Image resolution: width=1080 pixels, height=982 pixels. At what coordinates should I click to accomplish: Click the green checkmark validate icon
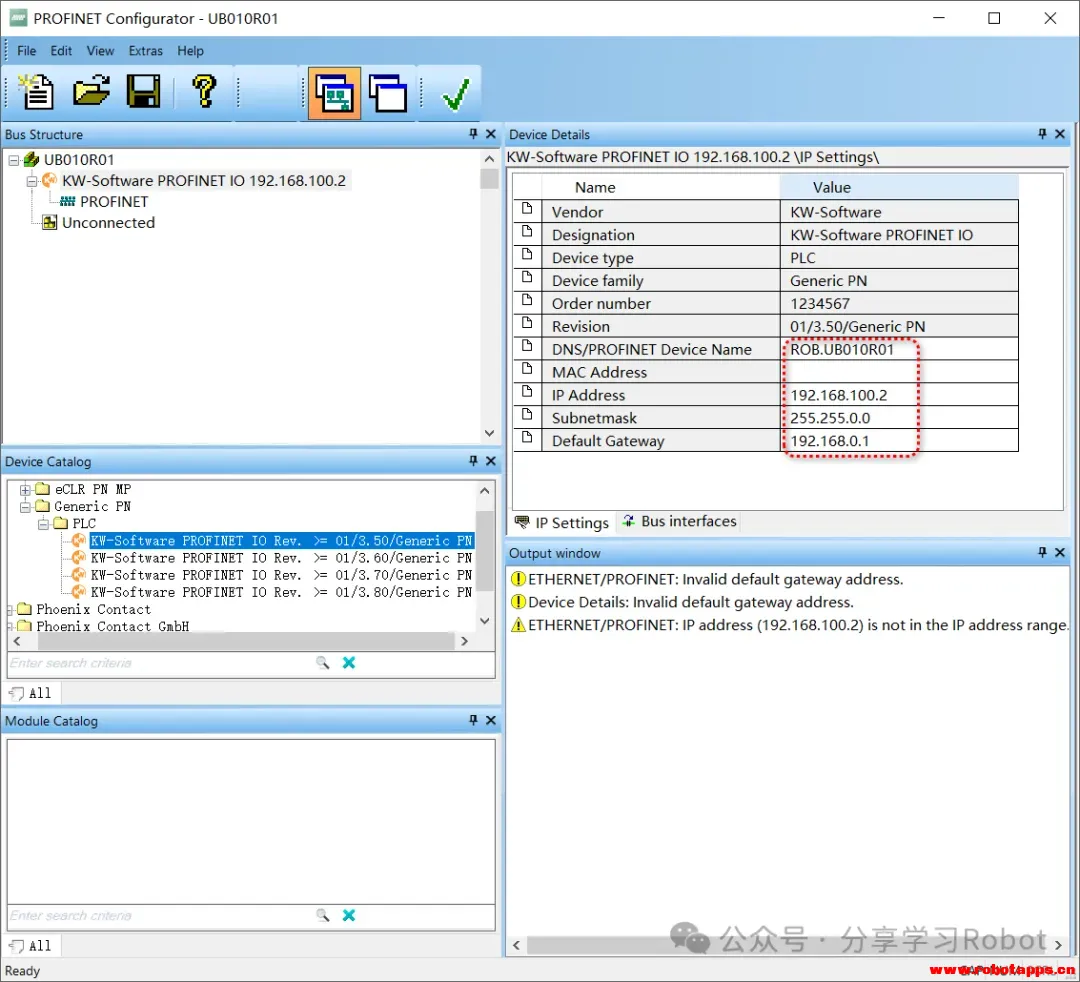point(455,94)
